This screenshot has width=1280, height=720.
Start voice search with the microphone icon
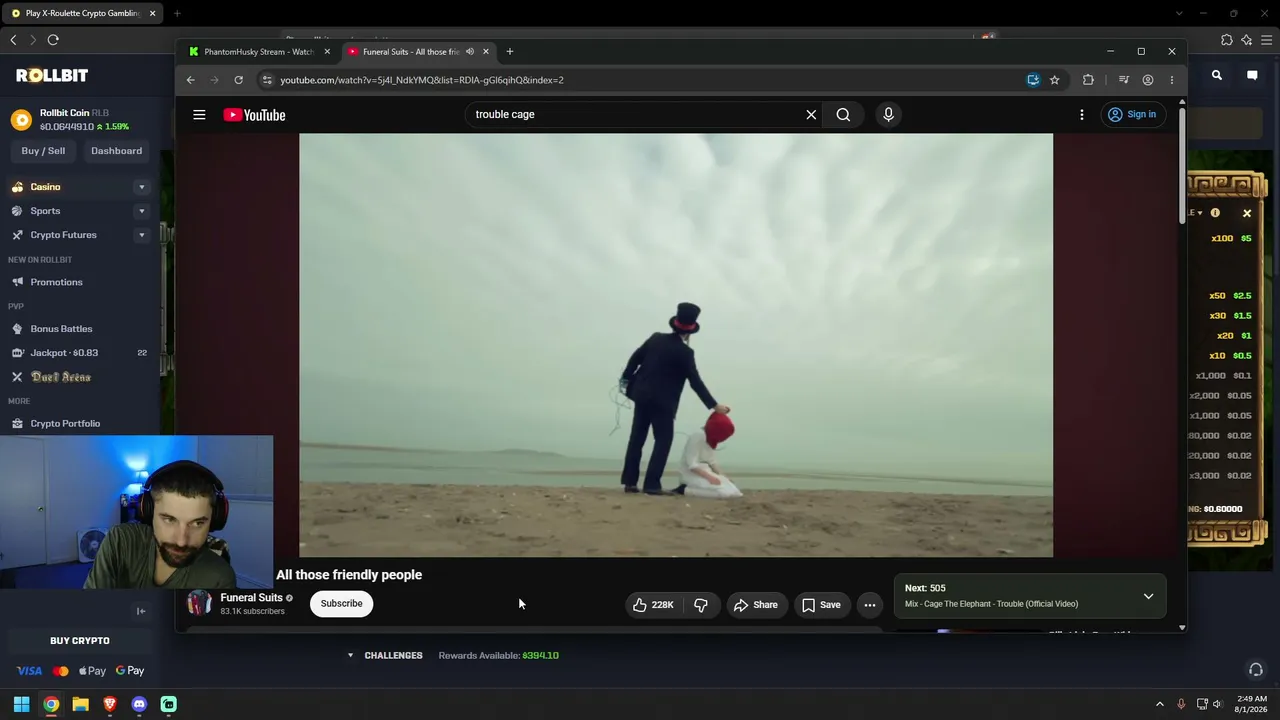click(x=888, y=114)
